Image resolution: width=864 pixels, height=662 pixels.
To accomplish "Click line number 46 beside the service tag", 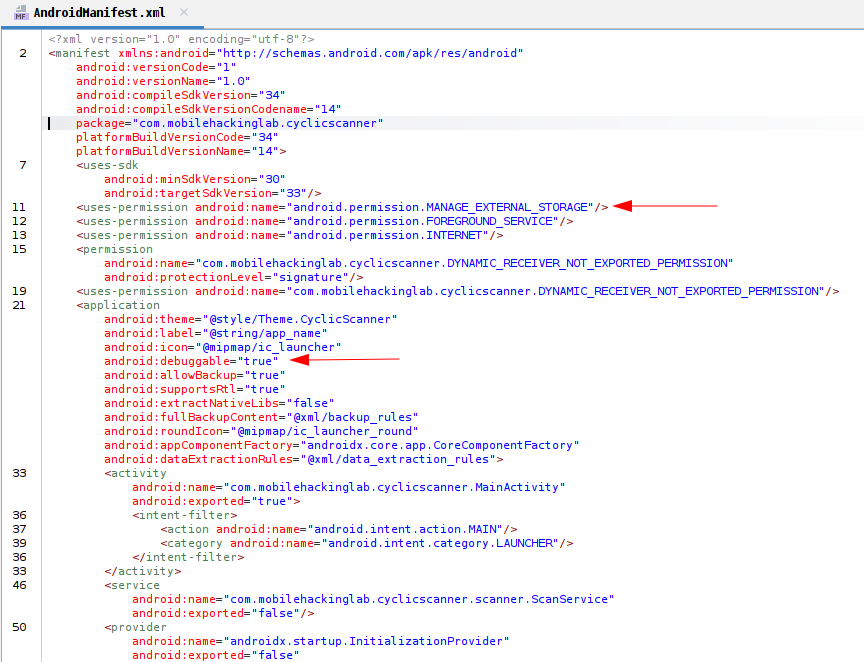I will 20,584.
